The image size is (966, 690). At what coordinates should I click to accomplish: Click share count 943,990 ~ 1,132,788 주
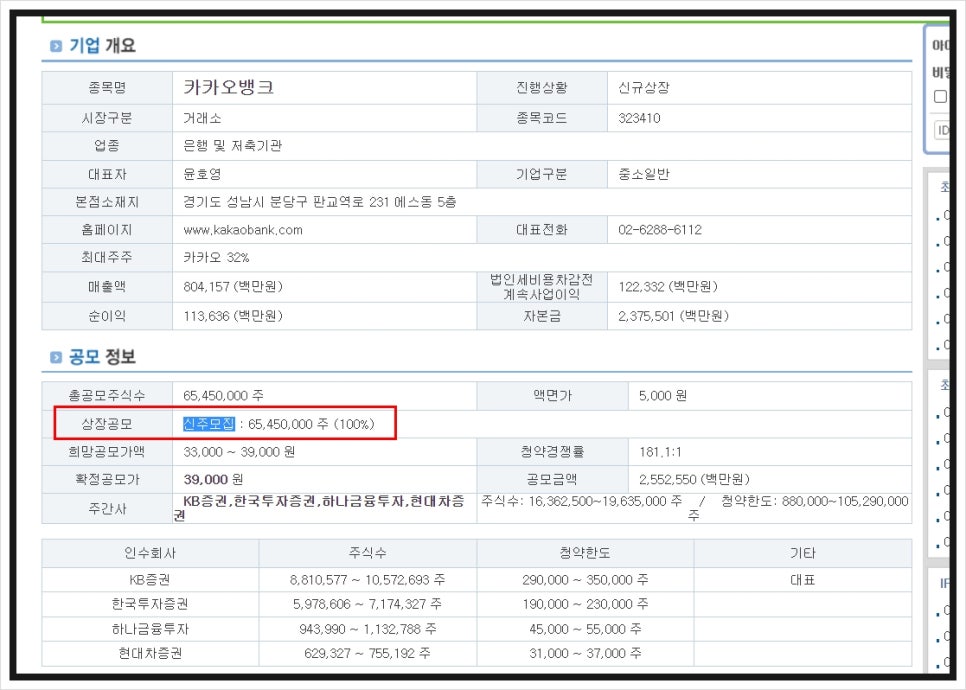coord(368,629)
